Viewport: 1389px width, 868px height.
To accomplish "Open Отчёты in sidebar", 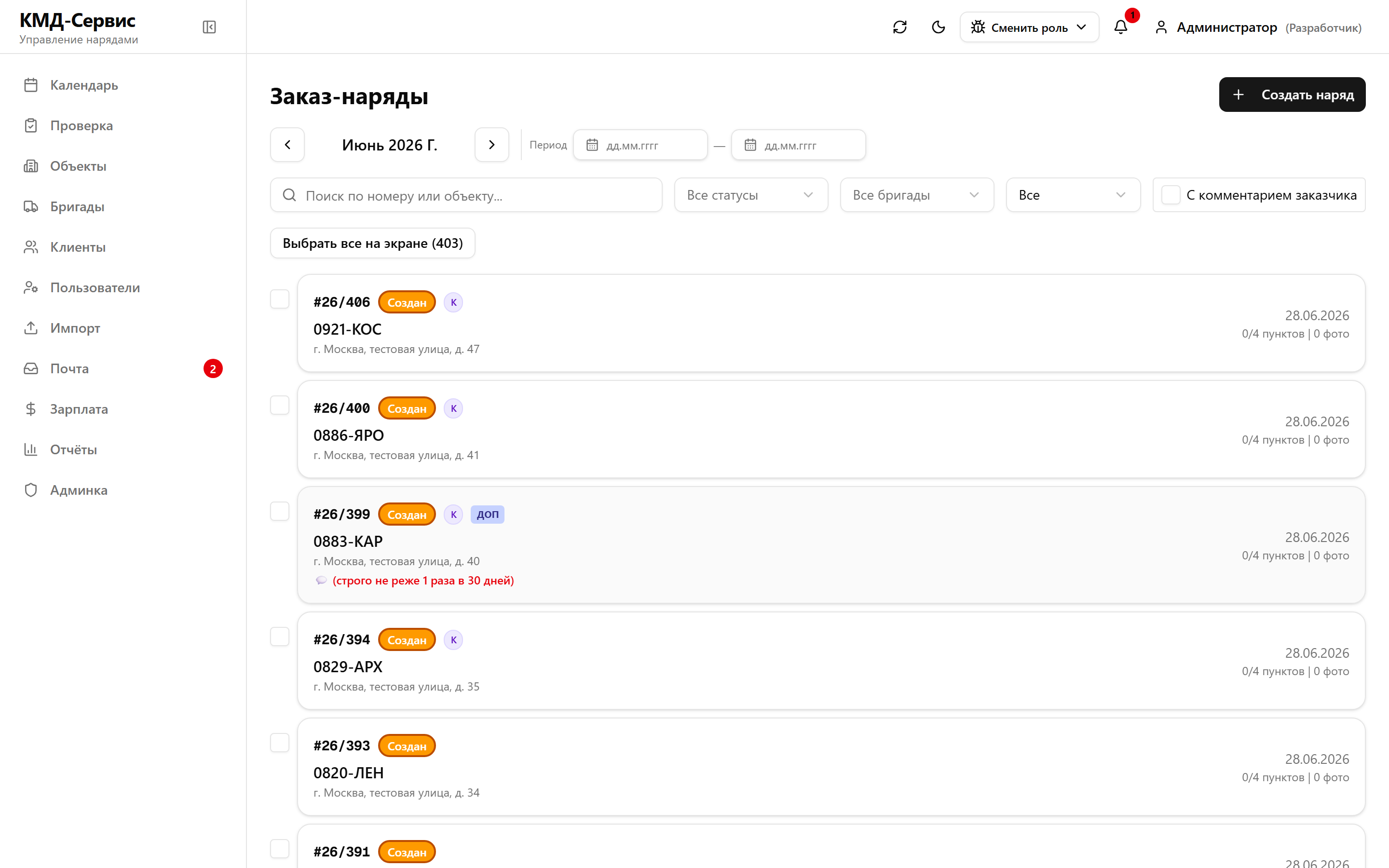I will pyautogui.click(x=123, y=449).
